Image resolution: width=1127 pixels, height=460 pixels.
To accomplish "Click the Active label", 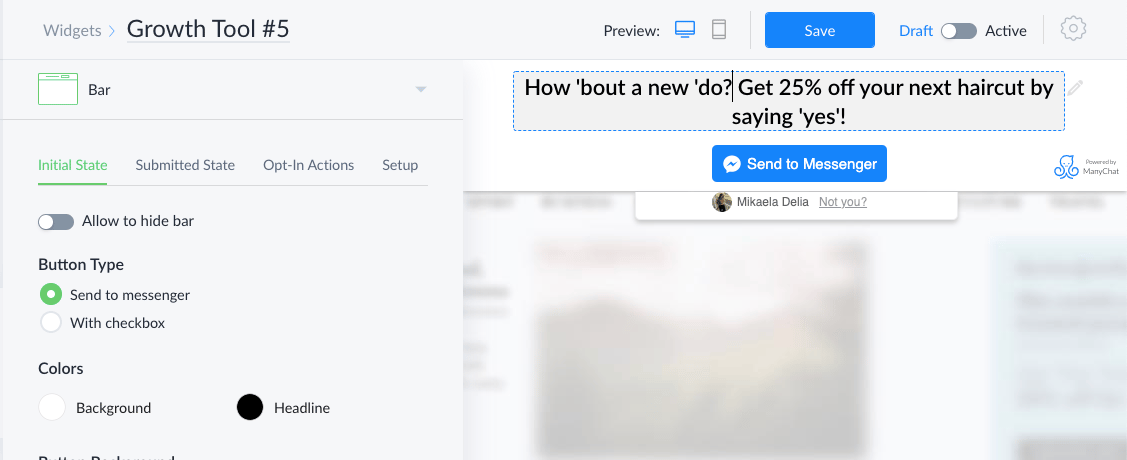I will [1006, 31].
